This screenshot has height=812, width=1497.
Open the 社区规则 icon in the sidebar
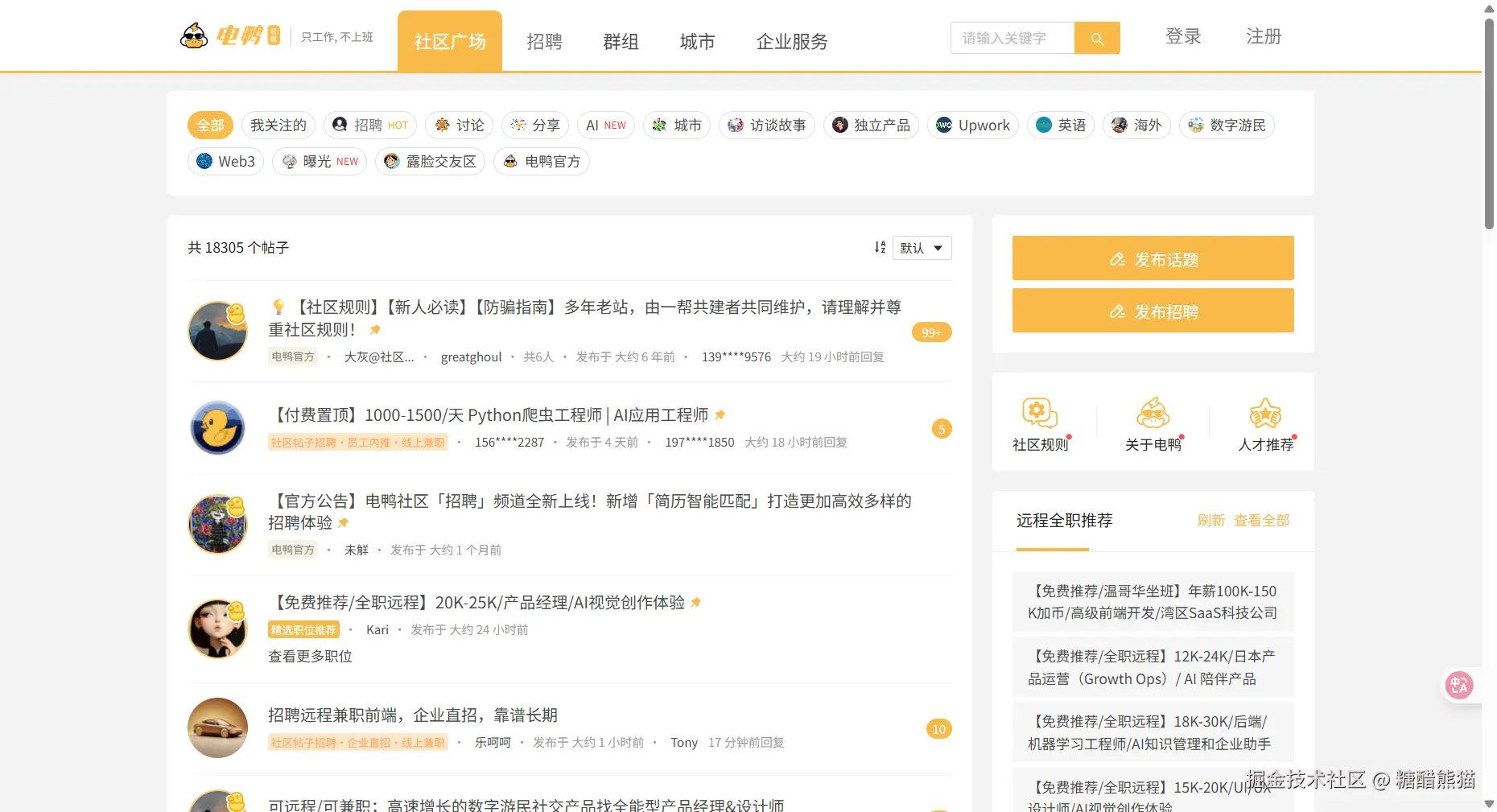[1038, 412]
